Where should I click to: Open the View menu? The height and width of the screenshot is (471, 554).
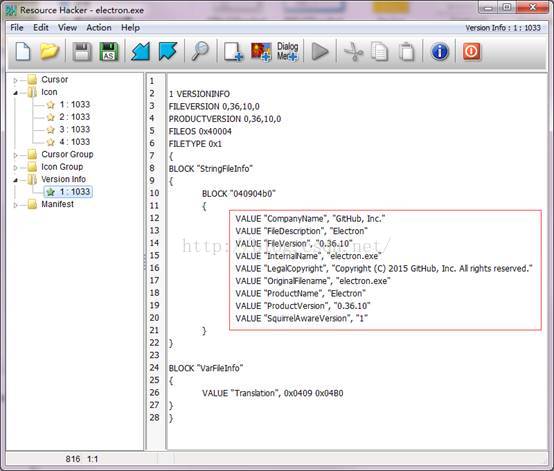click(67, 28)
